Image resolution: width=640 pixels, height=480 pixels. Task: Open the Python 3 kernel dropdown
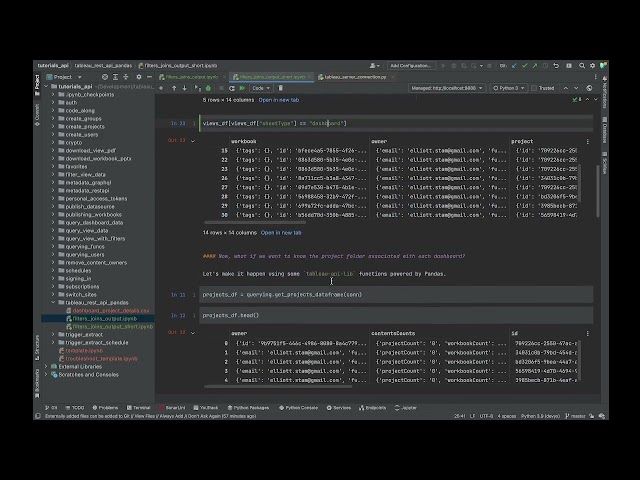click(x=509, y=88)
